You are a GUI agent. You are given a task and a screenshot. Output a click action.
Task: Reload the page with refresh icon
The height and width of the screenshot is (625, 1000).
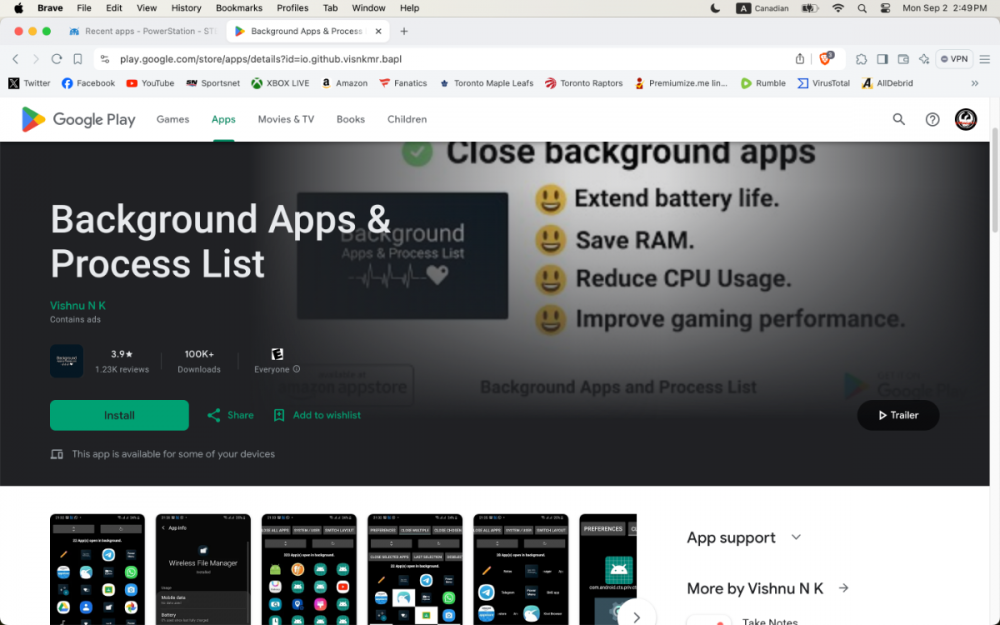[x=57, y=59]
